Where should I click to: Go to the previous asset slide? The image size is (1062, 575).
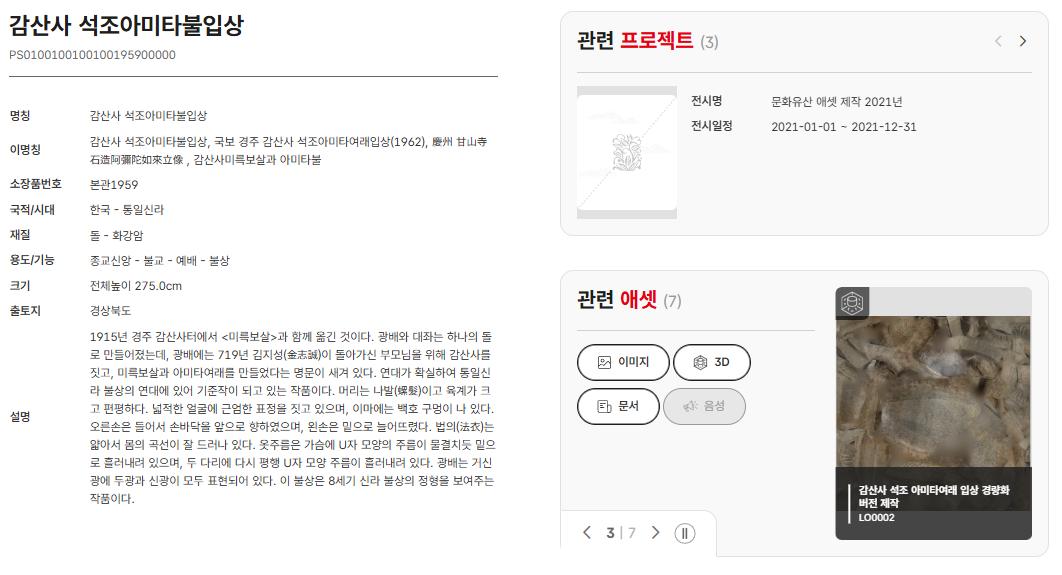click(587, 533)
